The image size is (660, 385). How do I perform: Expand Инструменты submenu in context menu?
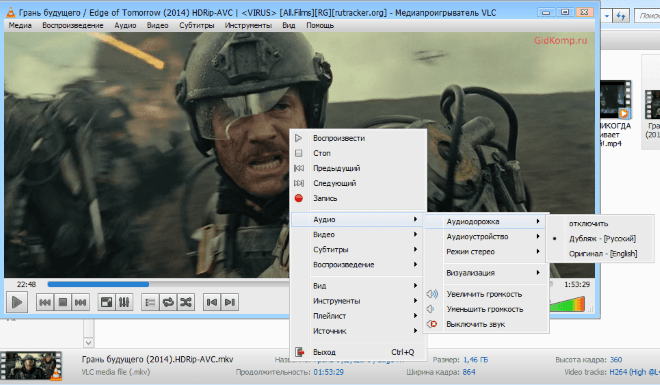359,301
